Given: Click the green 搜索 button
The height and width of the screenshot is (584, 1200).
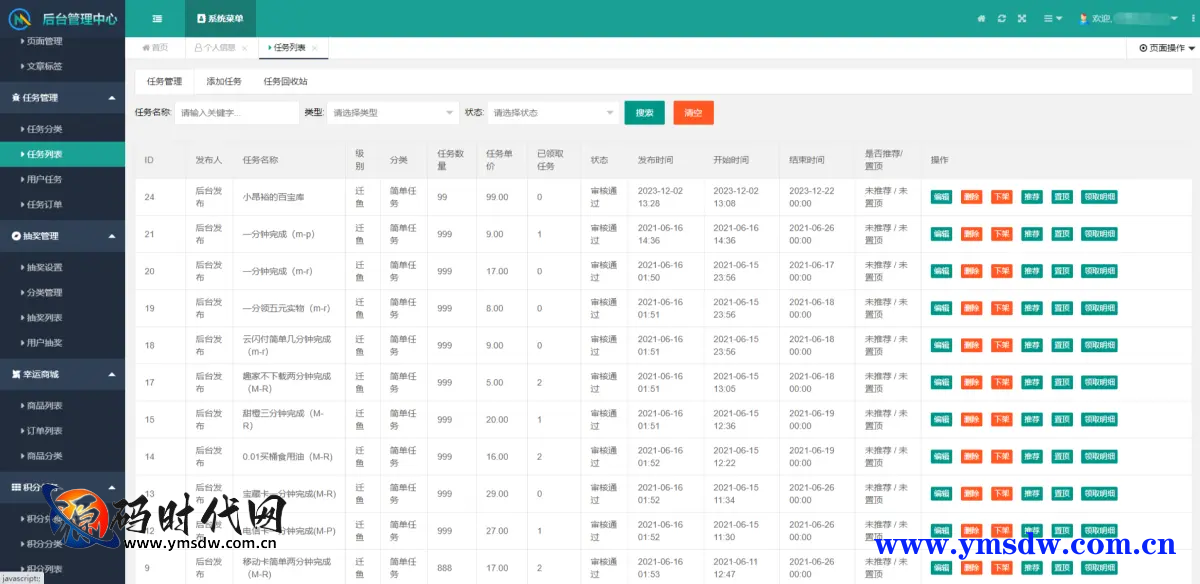Looking at the screenshot, I should coord(644,113).
